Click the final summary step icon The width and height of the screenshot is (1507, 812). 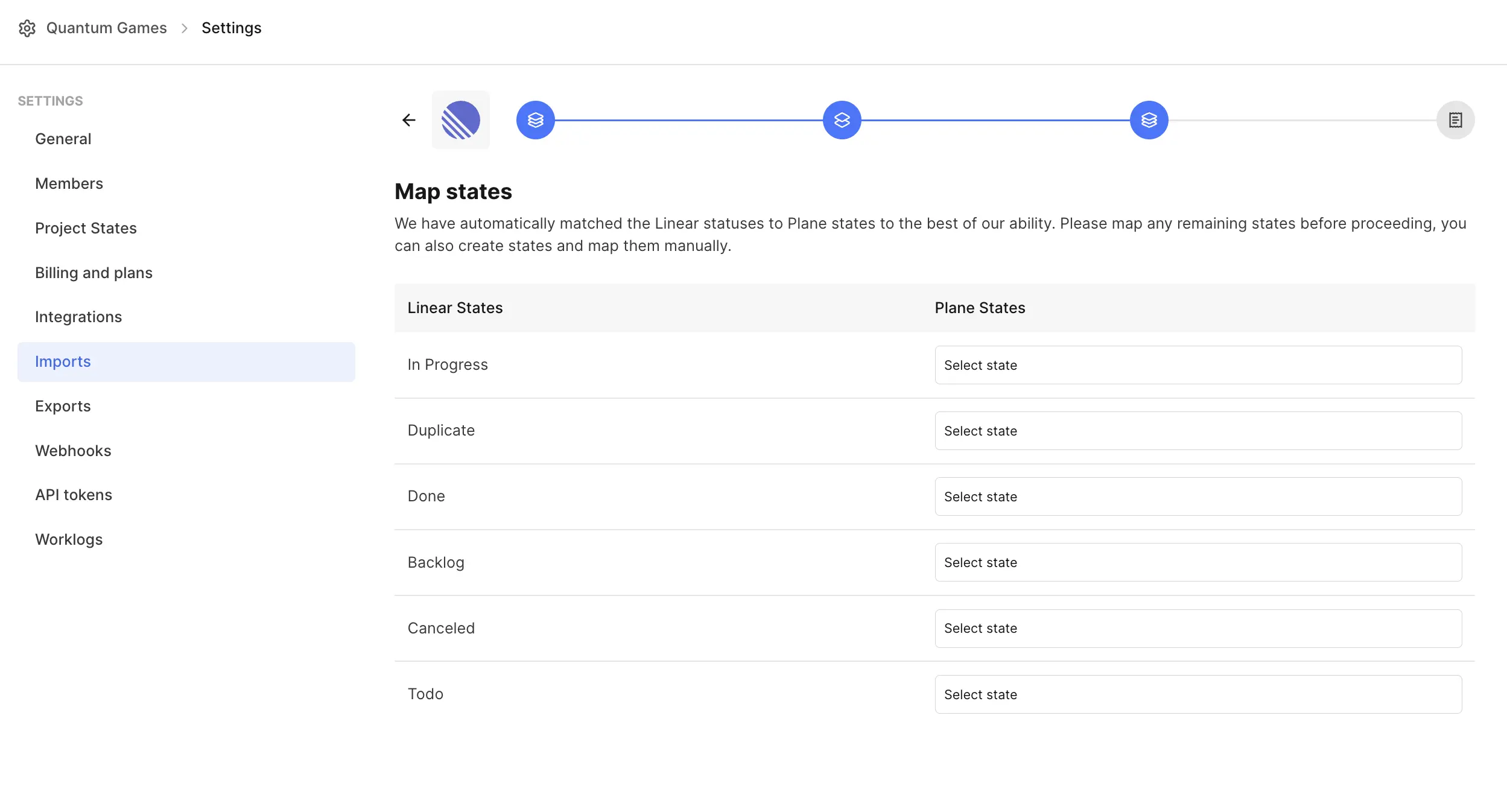1456,120
